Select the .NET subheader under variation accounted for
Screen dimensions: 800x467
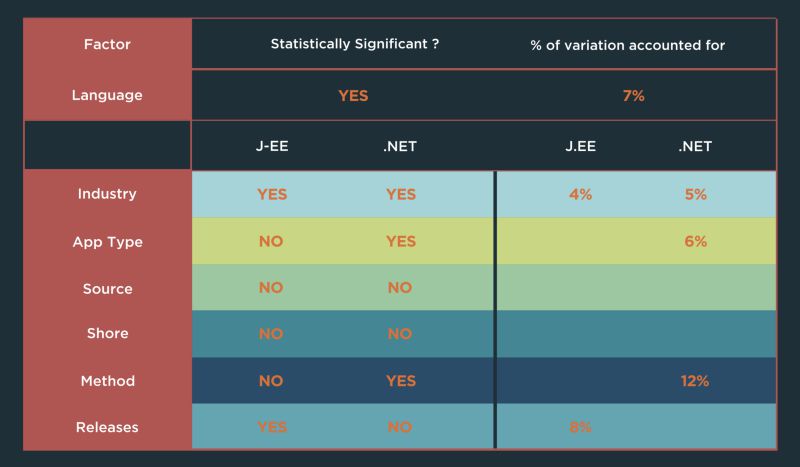695,146
